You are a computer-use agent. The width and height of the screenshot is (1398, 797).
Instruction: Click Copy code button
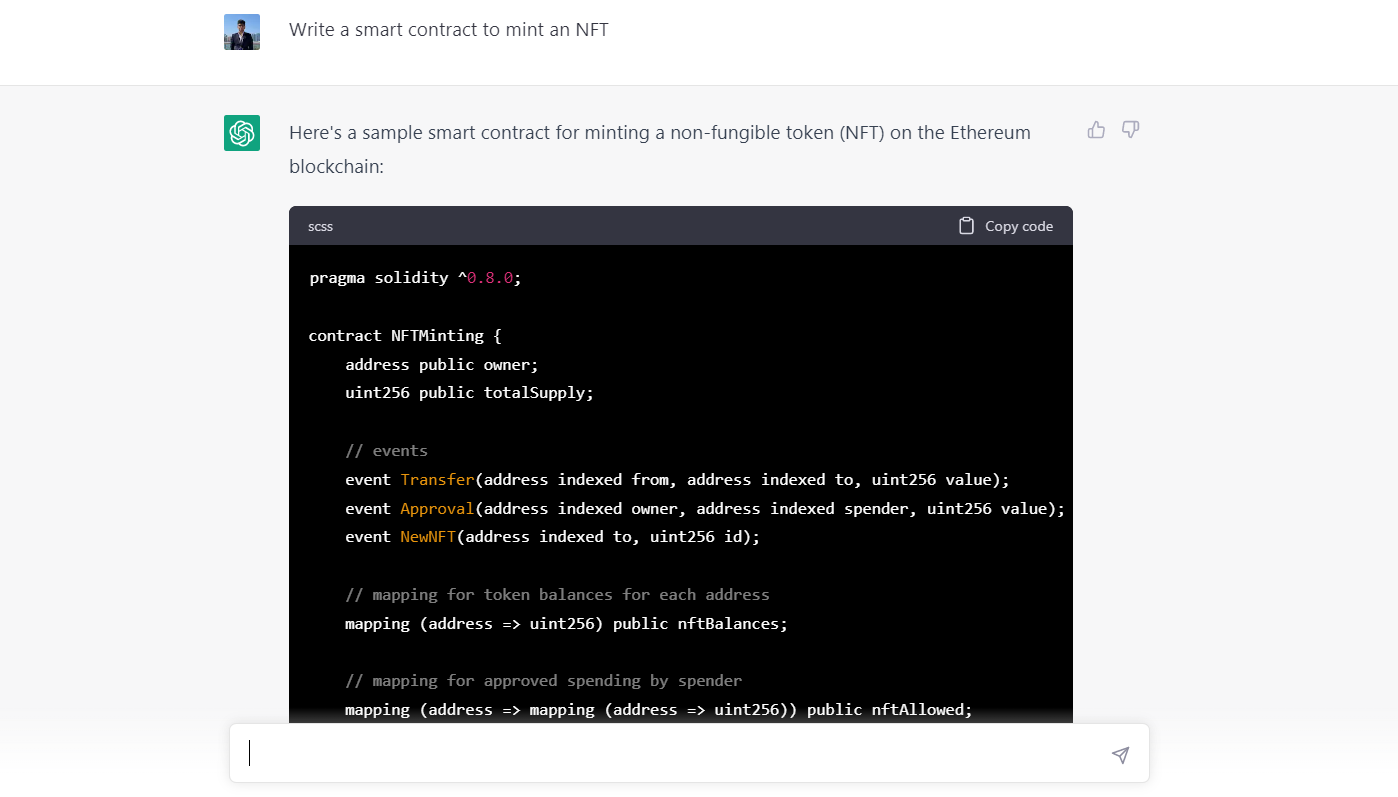click(1005, 226)
